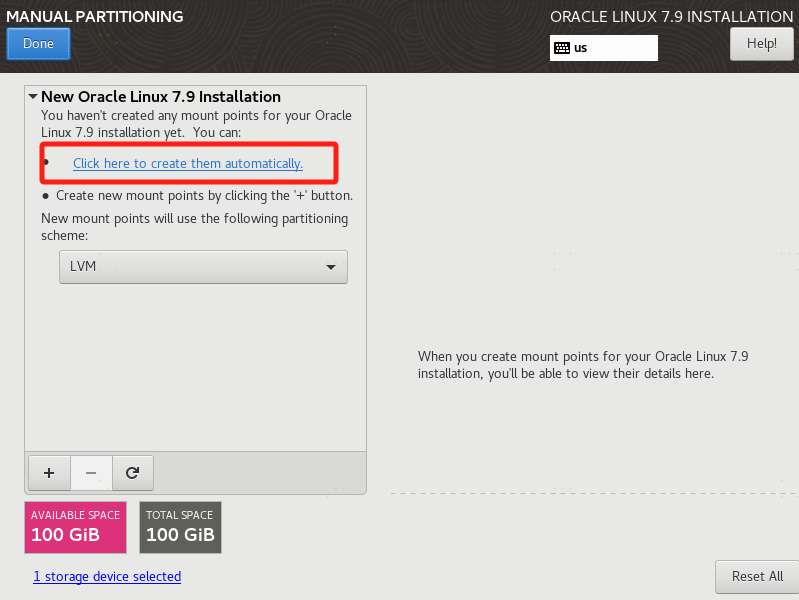This screenshot has height=600, width=799.
Task: Click the Oracle Linux 7.9 Installation title
Action: click(x=671, y=17)
